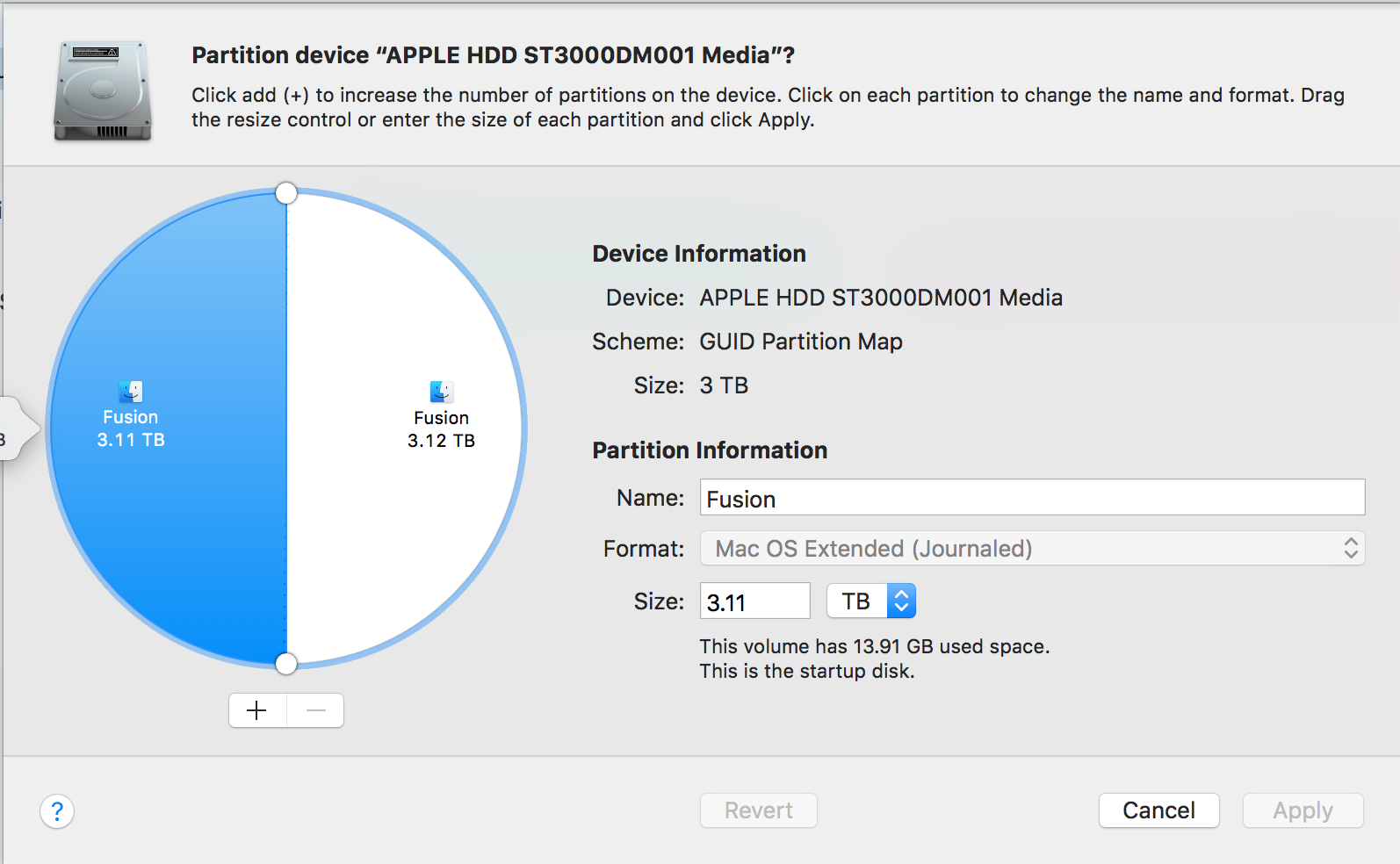This screenshot has height=864, width=1400.
Task: Click the remove partition minus button
Action: [x=316, y=710]
